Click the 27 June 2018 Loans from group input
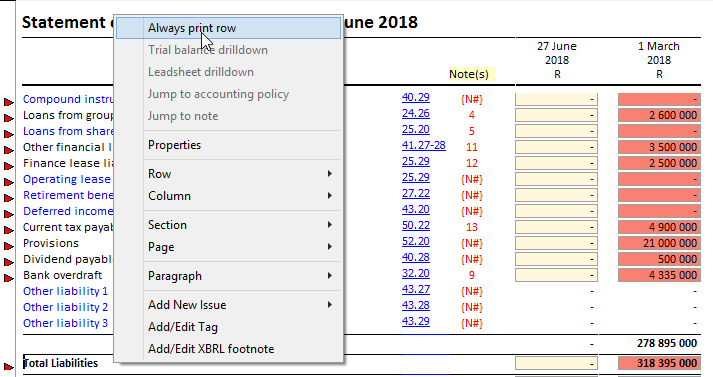 (x=556, y=115)
